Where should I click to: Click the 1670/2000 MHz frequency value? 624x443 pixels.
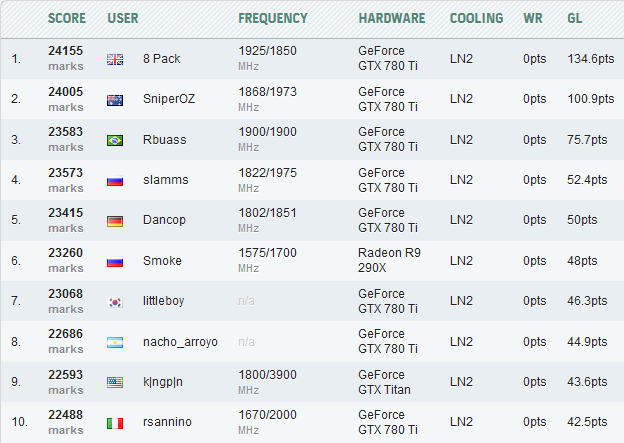tap(267, 422)
